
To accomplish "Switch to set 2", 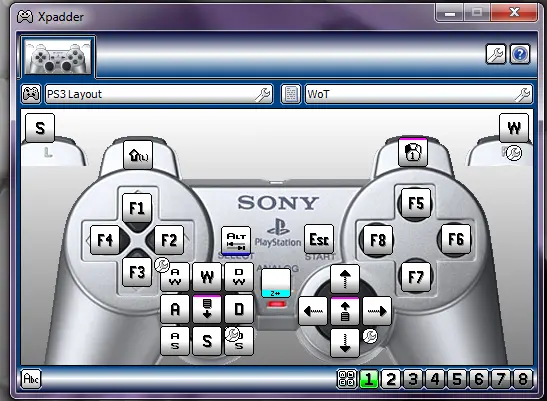I will pyautogui.click(x=391, y=379).
